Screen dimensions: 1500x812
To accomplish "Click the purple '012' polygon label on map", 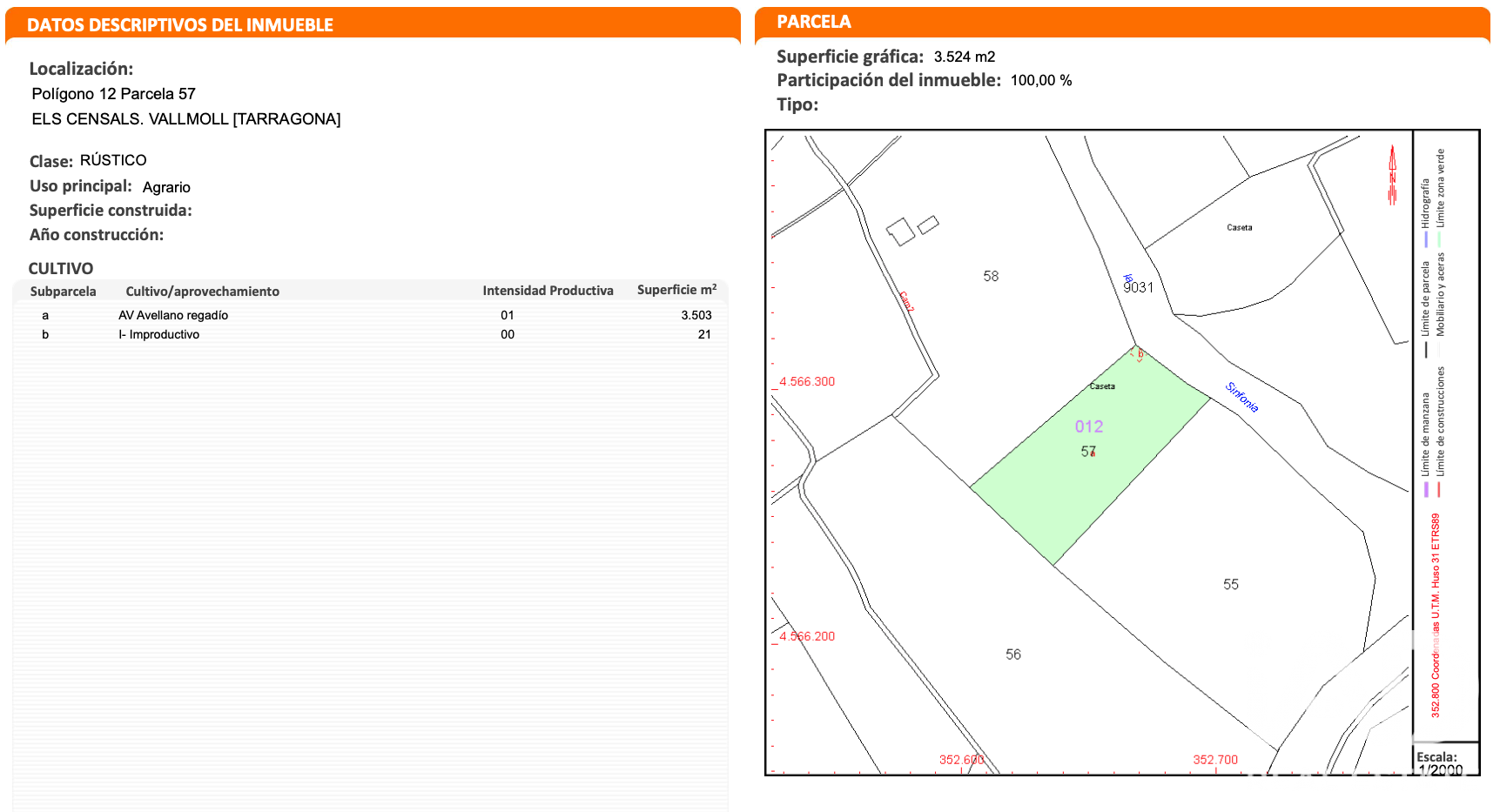I will [1089, 426].
